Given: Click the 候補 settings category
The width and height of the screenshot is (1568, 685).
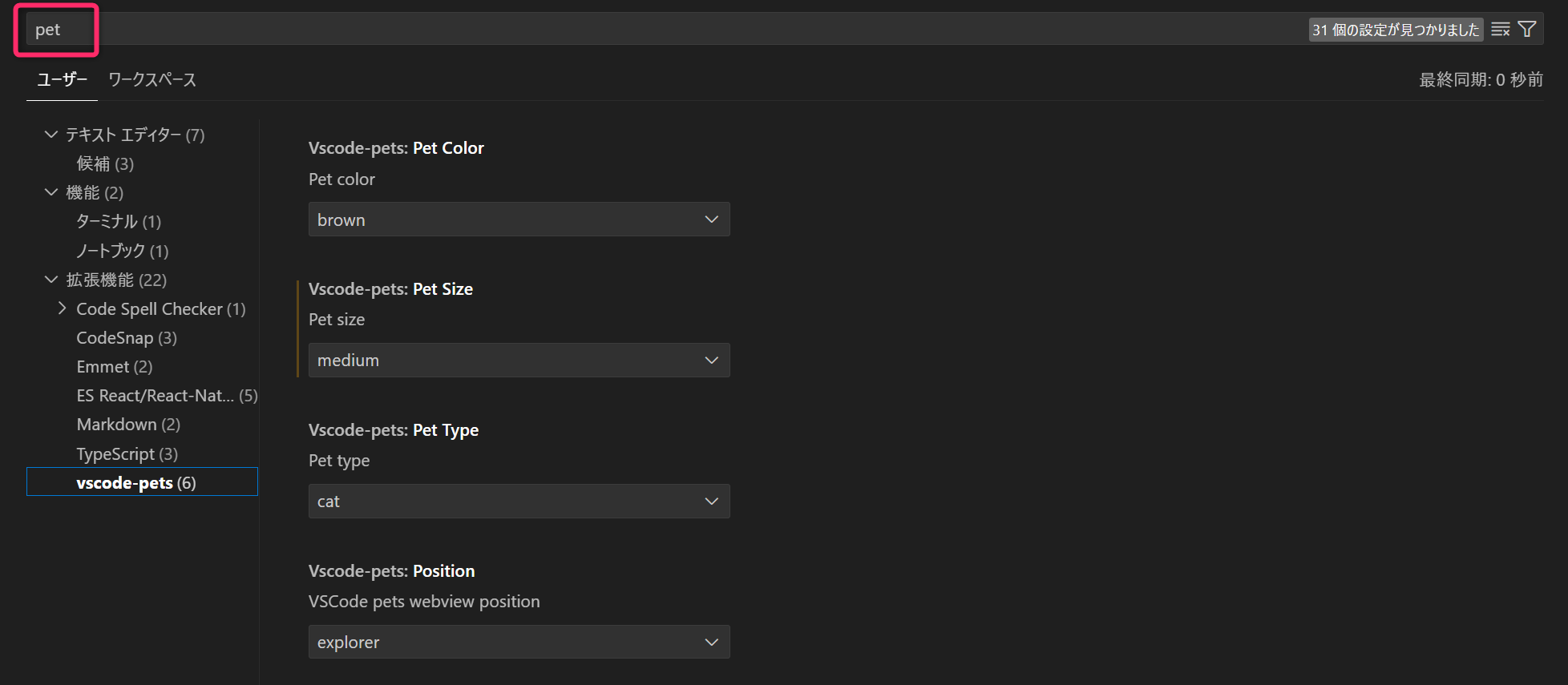Looking at the screenshot, I should pos(104,163).
